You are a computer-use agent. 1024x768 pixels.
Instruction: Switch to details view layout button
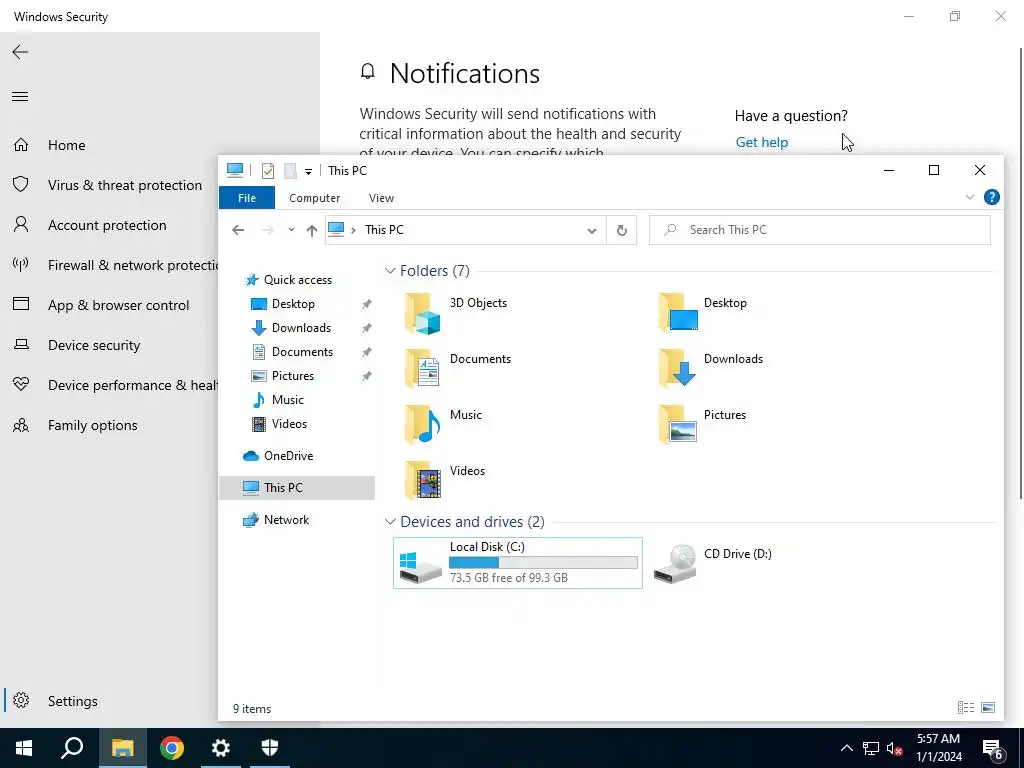tap(966, 707)
